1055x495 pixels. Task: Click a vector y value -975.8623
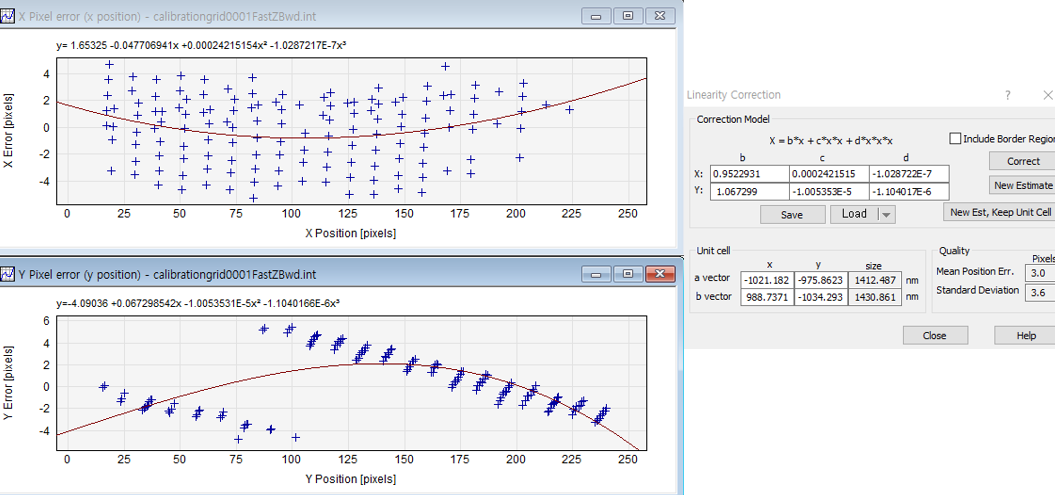tap(821, 279)
